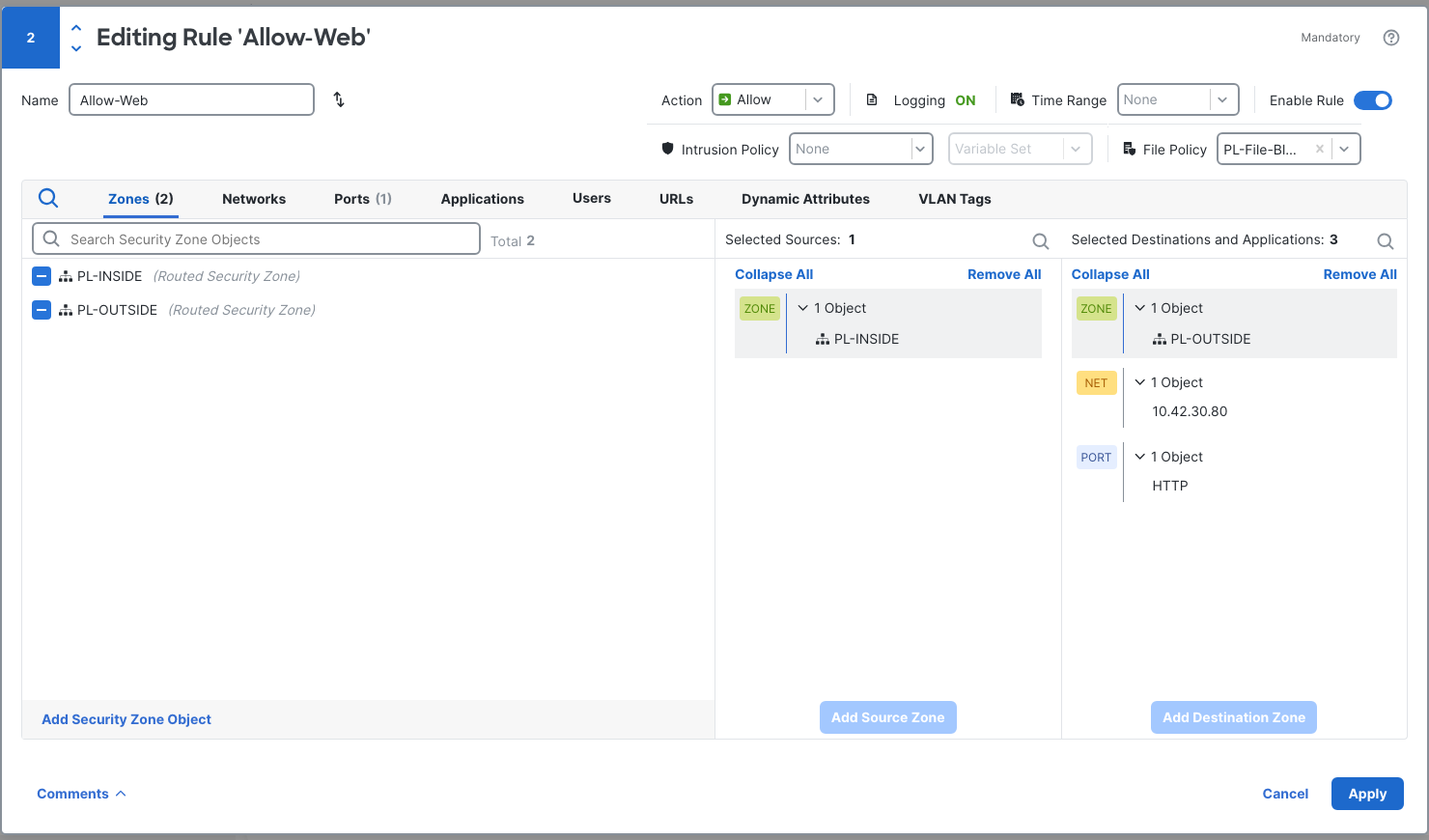Toggle the PL-OUTSIDE zone checkbox
This screenshot has height=840, width=1429.
point(42,310)
